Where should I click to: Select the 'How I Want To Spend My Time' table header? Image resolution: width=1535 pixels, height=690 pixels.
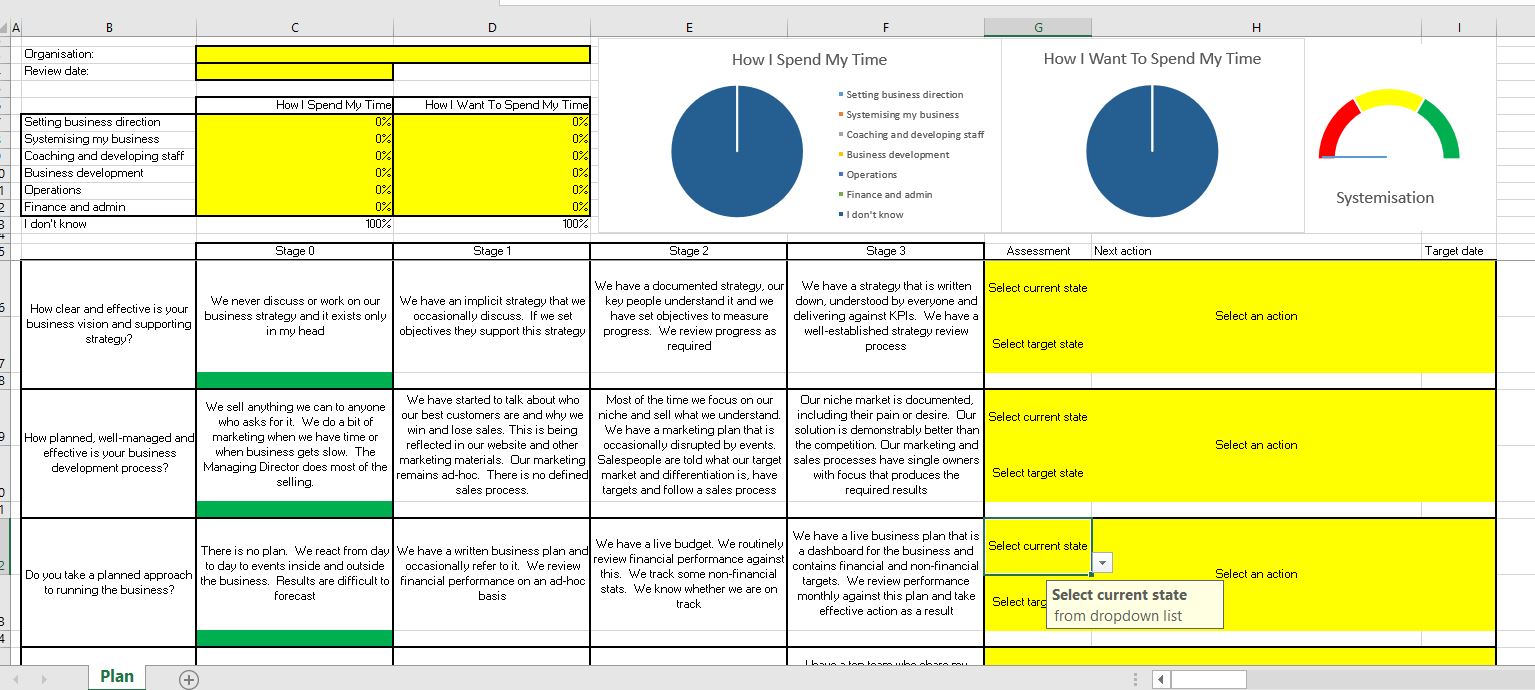pyautogui.click(x=492, y=105)
